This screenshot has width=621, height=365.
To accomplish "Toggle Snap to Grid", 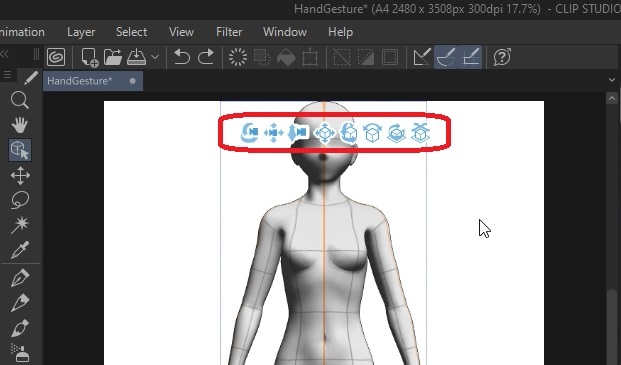I will click(470, 57).
